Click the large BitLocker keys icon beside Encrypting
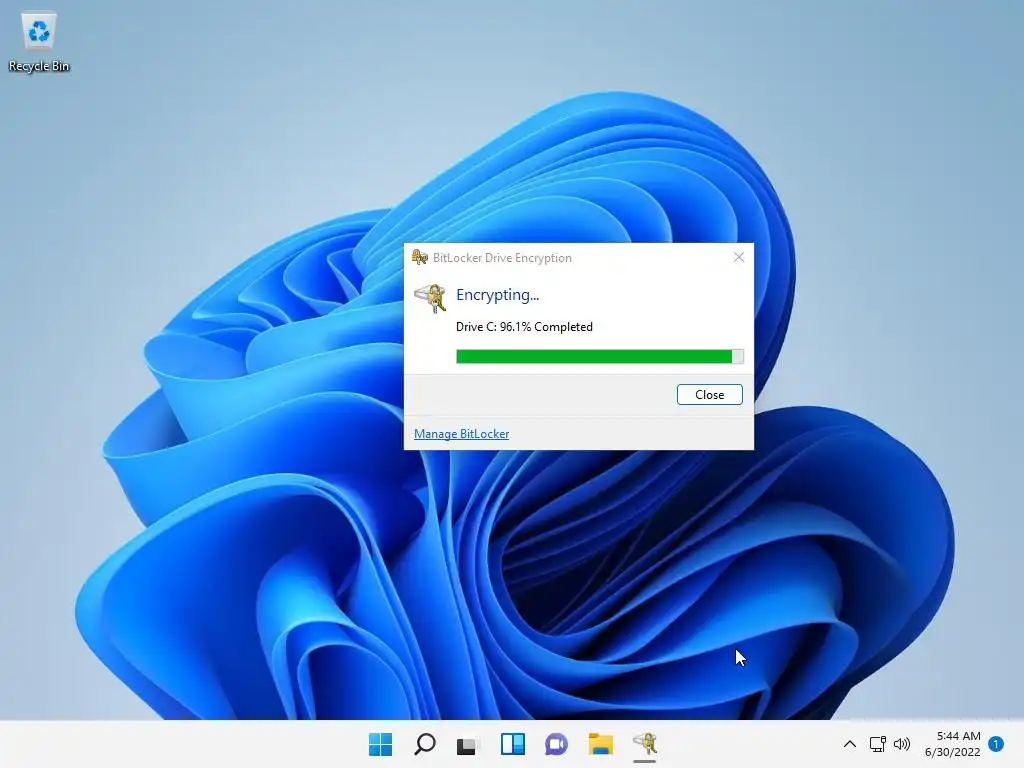The image size is (1024, 768). [430, 298]
